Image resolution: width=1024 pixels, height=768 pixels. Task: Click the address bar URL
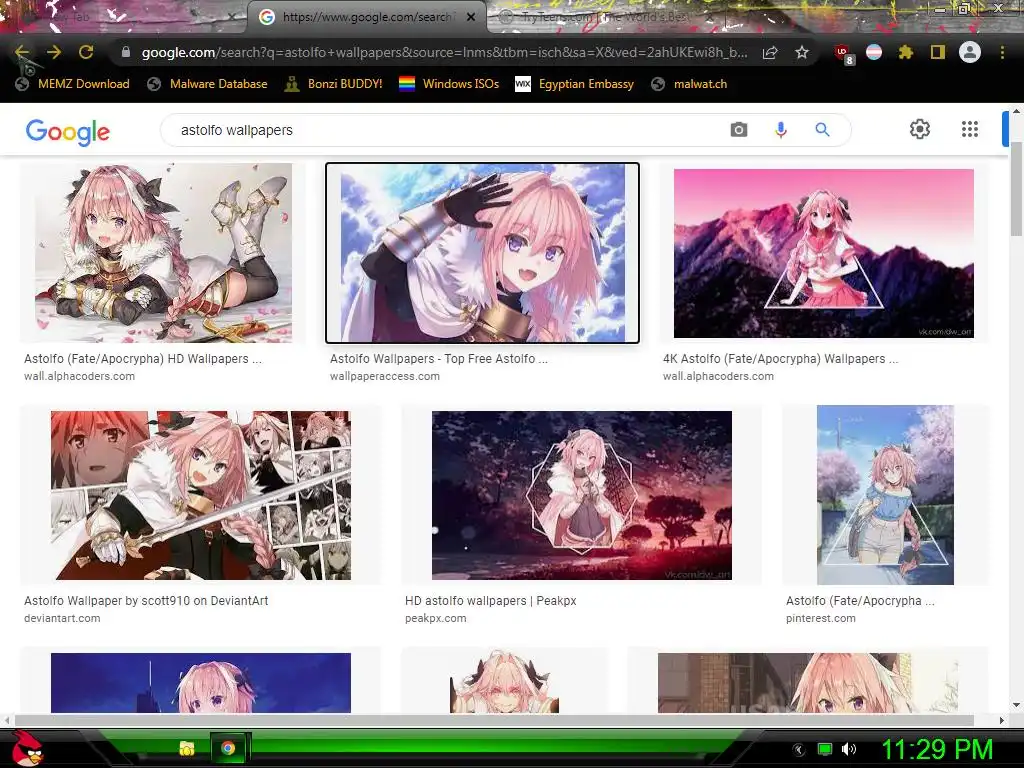pos(444,52)
